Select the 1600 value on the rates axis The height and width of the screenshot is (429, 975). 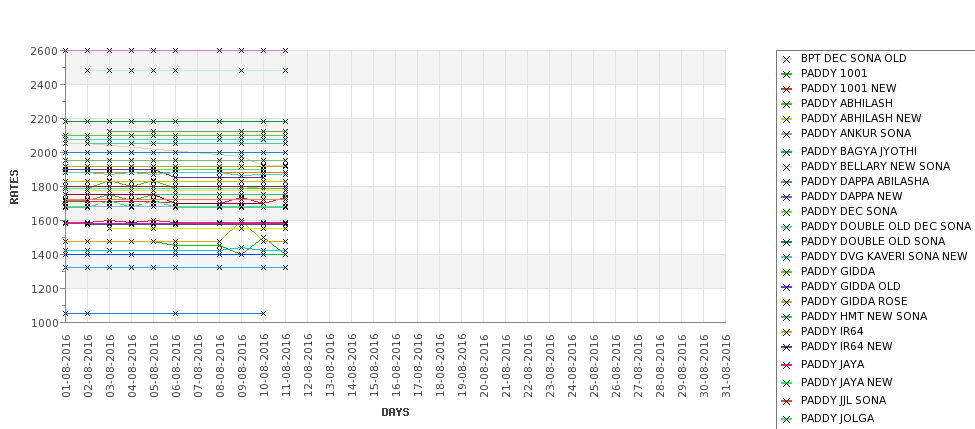44,221
